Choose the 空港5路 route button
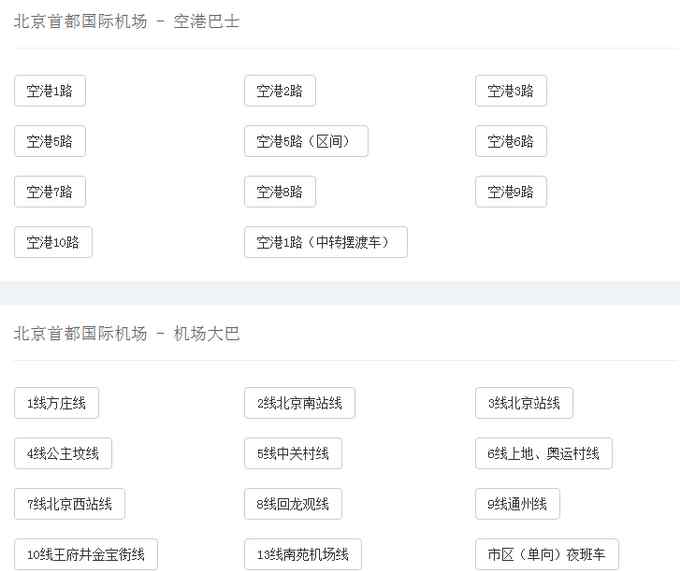 coord(50,141)
